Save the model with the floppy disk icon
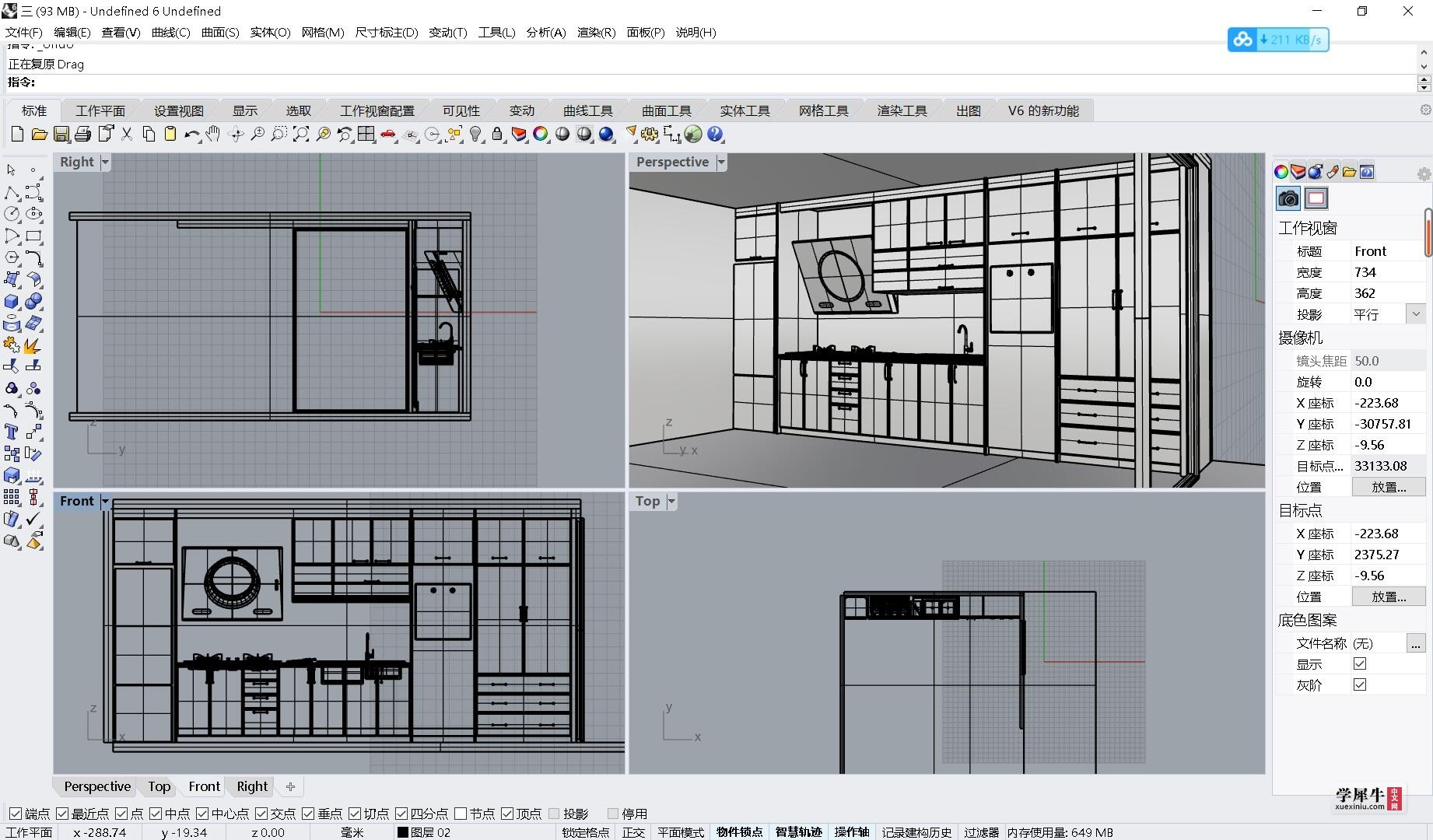 click(x=61, y=135)
